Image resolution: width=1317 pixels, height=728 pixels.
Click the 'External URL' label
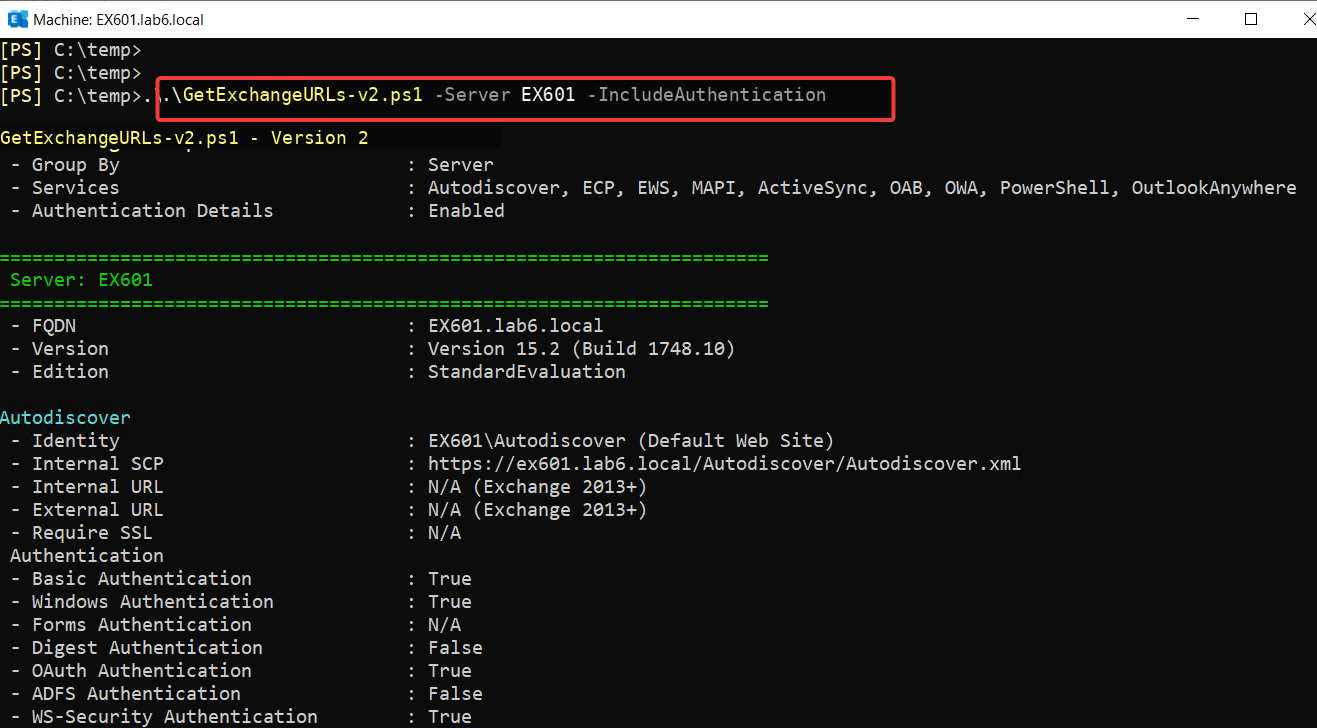(x=97, y=510)
